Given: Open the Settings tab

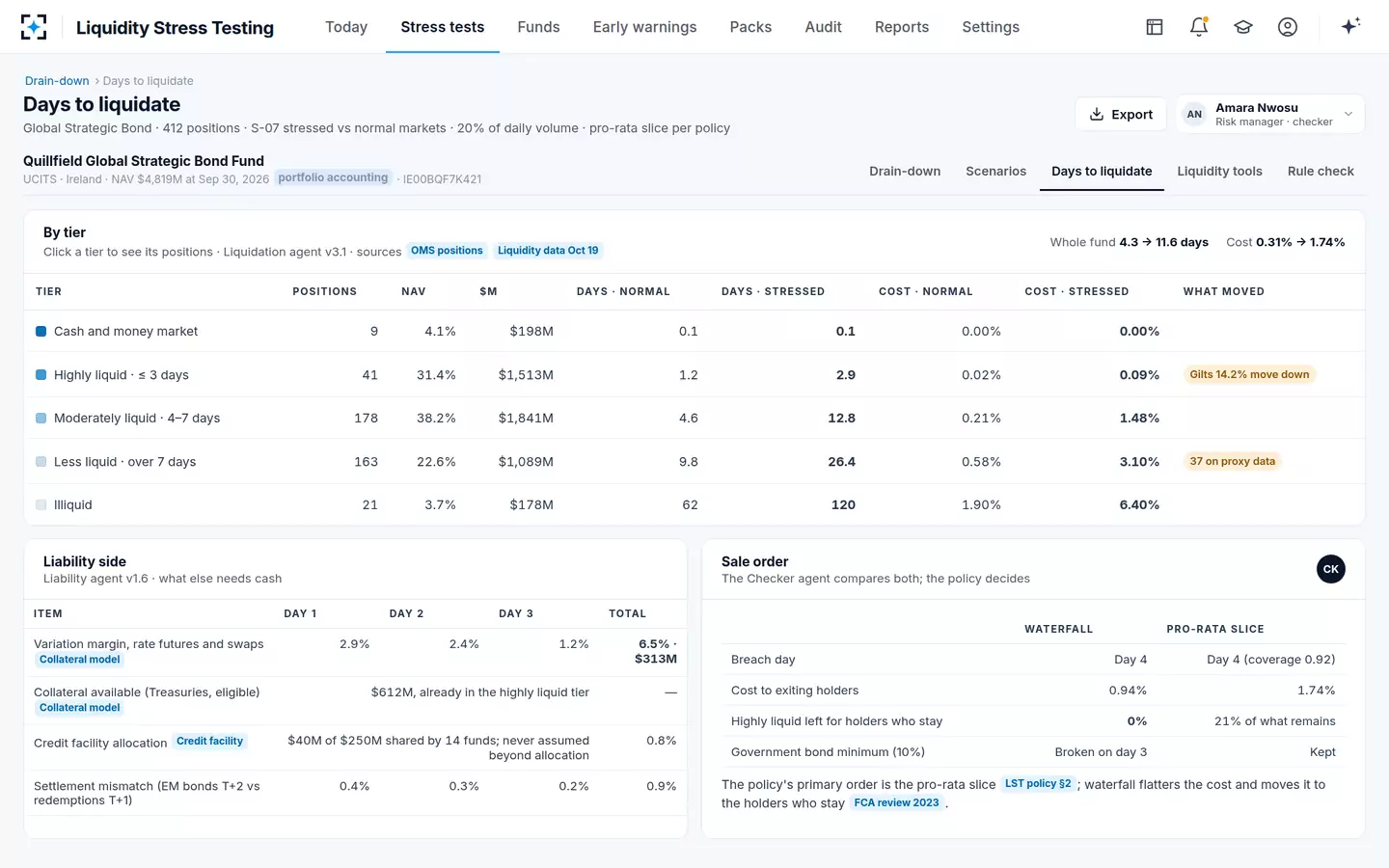Looking at the screenshot, I should [x=991, y=27].
